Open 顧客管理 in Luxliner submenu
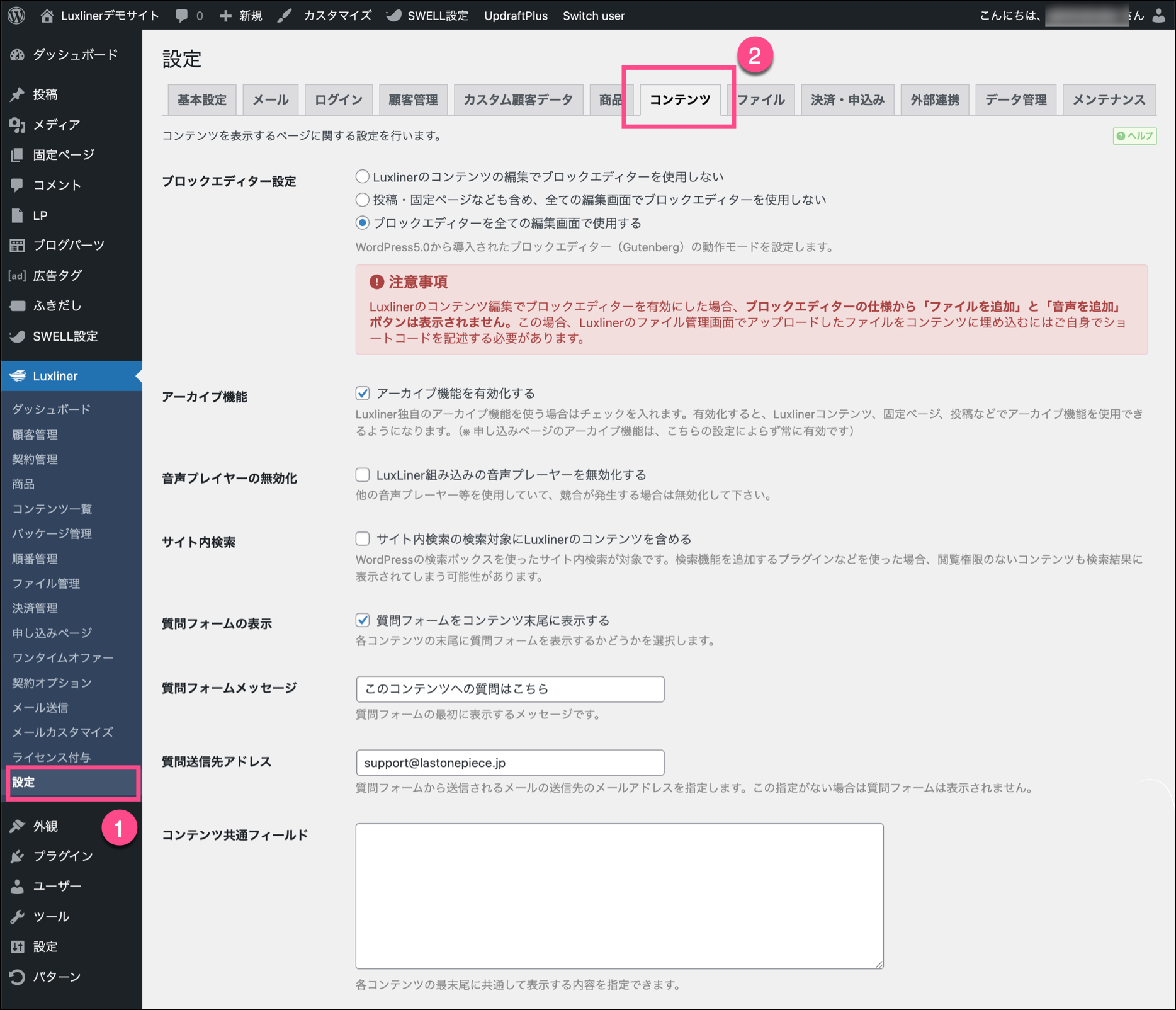1176x1010 pixels. click(x=35, y=434)
